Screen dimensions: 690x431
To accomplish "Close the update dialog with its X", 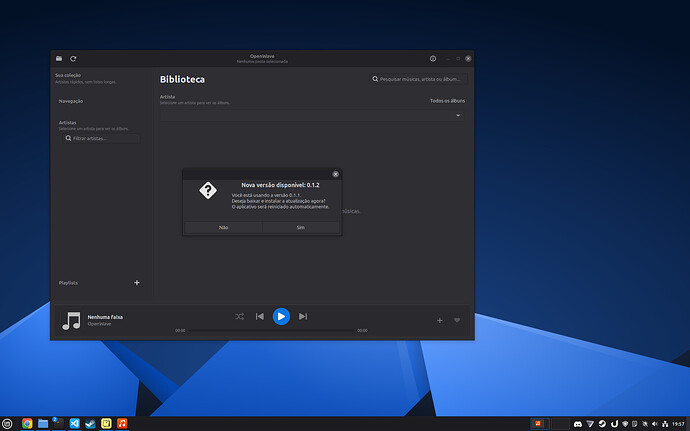I will 335,174.
